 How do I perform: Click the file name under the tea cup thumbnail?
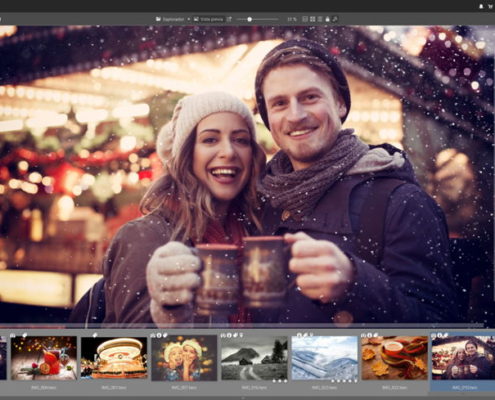(x=395, y=388)
